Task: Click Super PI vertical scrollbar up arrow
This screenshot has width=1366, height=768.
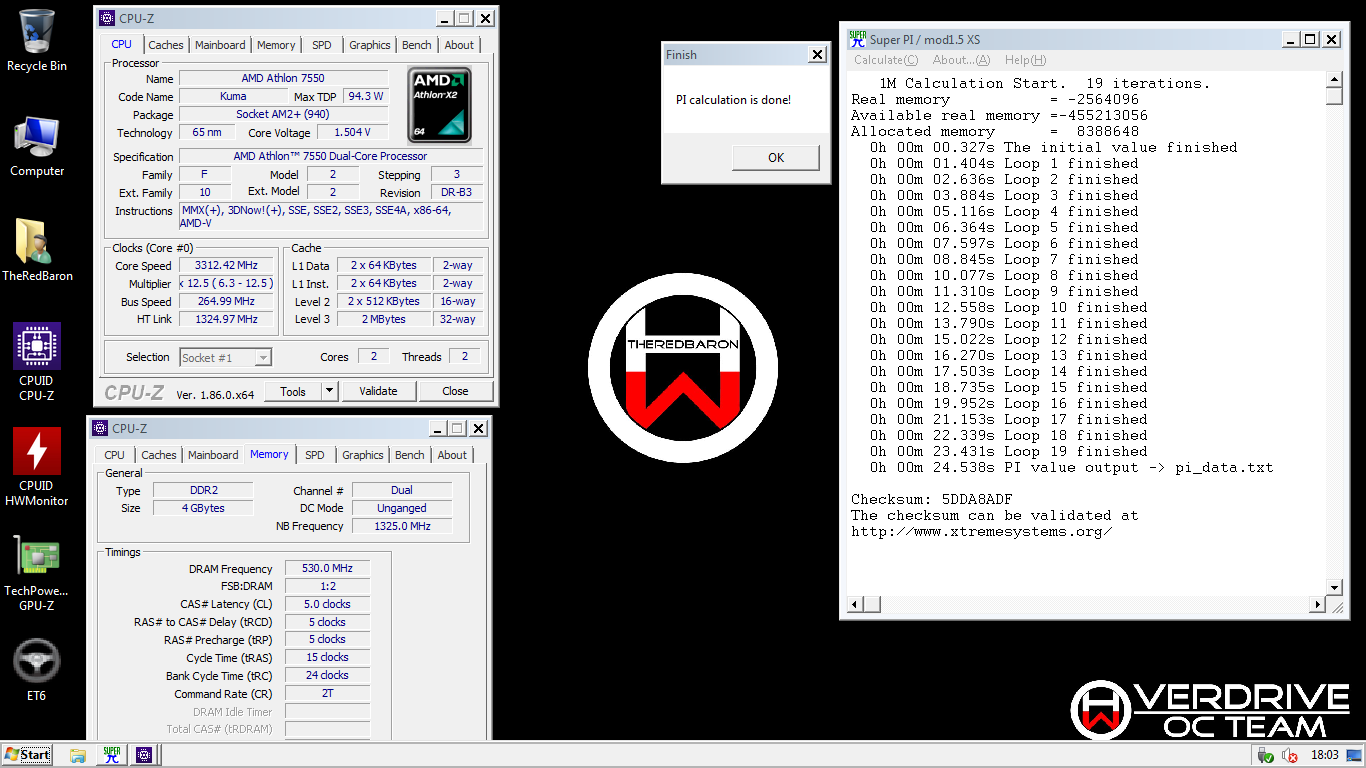Action: click(x=1334, y=81)
